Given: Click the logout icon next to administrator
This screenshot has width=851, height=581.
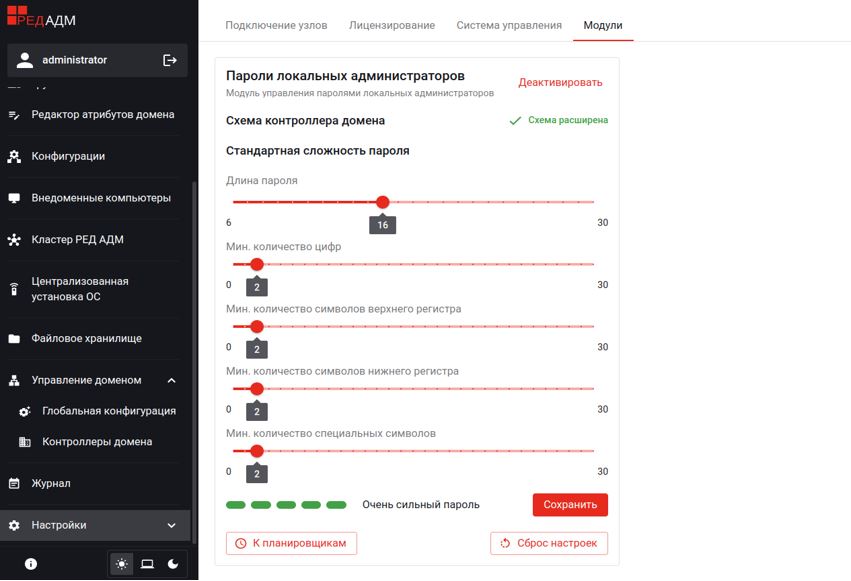Looking at the screenshot, I should click(x=169, y=60).
